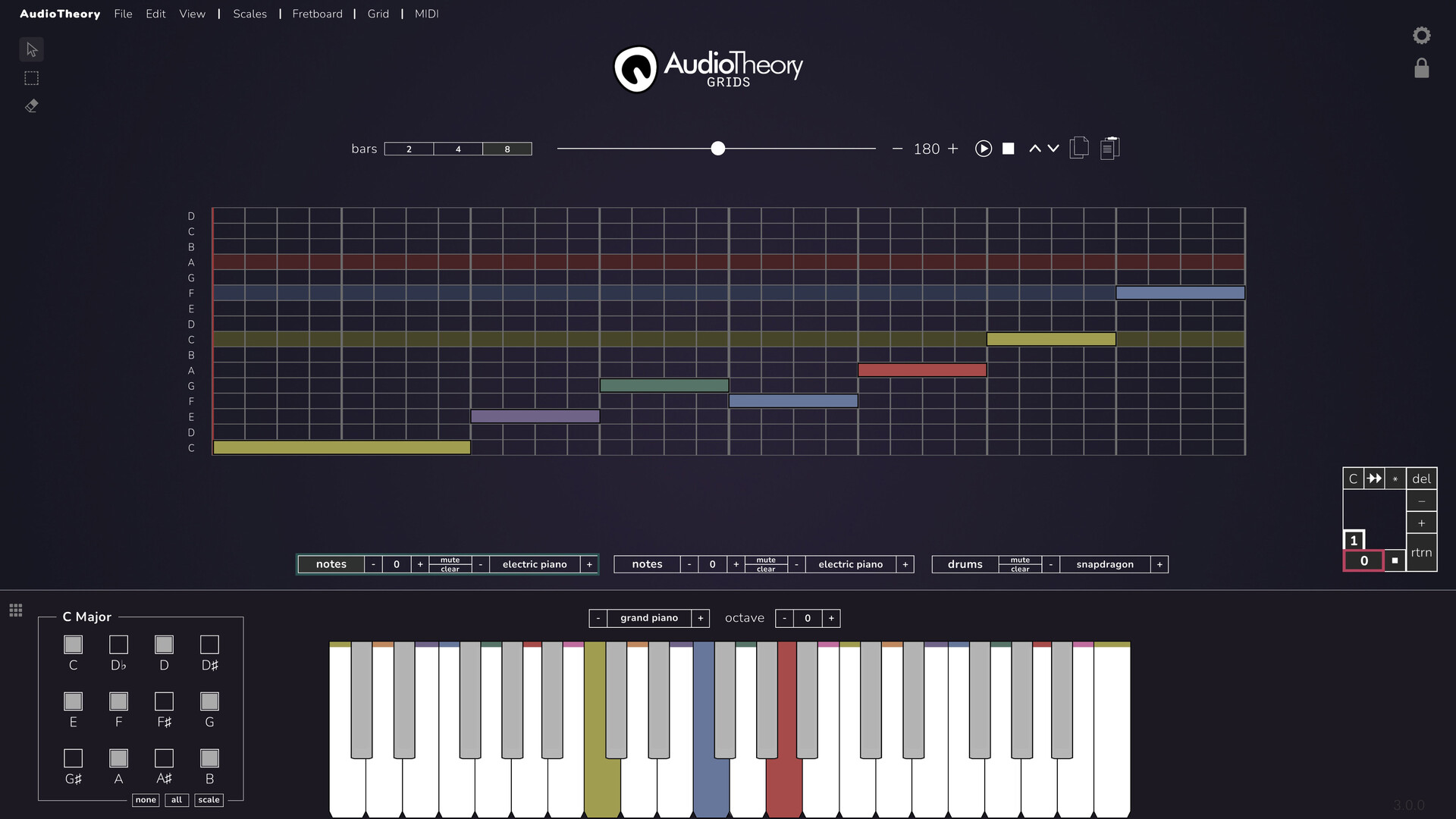Open the nine-dot grid icon near the scale panel
The height and width of the screenshot is (819, 1456).
pyautogui.click(x=16, y=610)
